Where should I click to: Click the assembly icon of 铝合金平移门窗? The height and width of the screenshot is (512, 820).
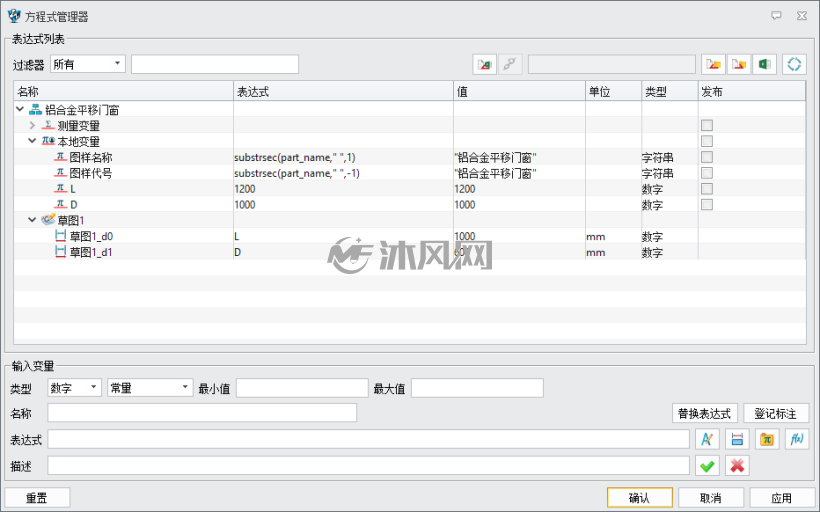35,109
